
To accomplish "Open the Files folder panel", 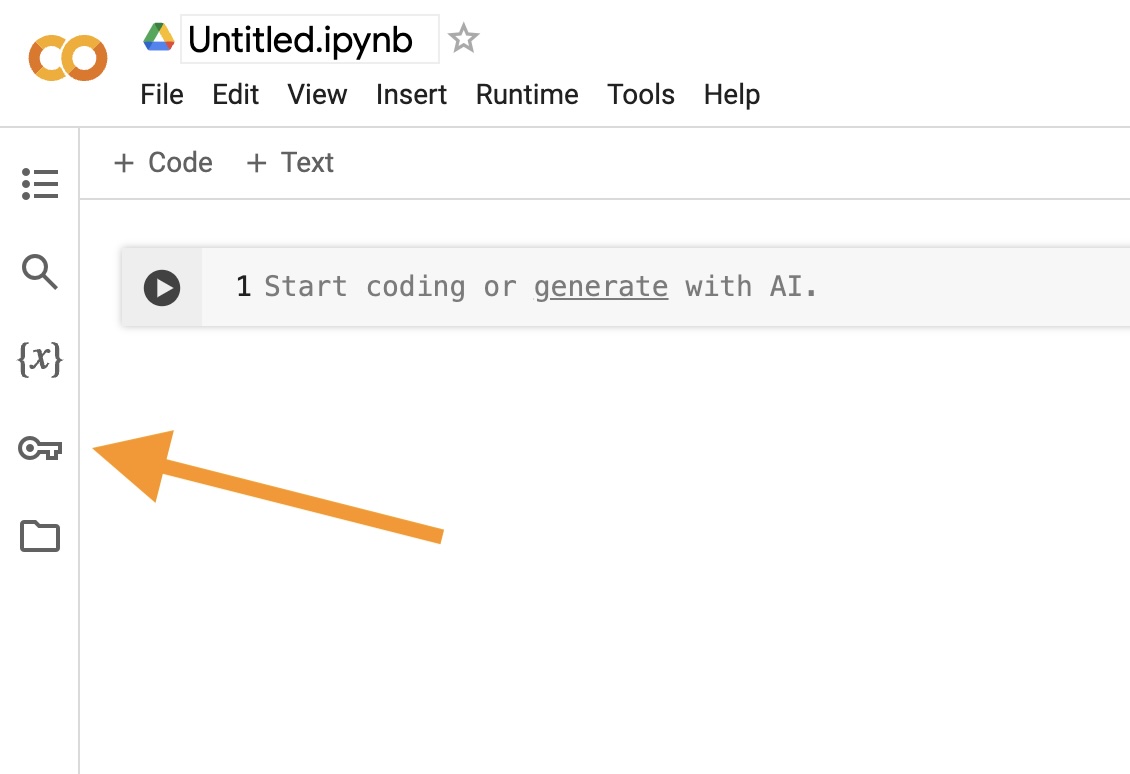I will 40,536.
